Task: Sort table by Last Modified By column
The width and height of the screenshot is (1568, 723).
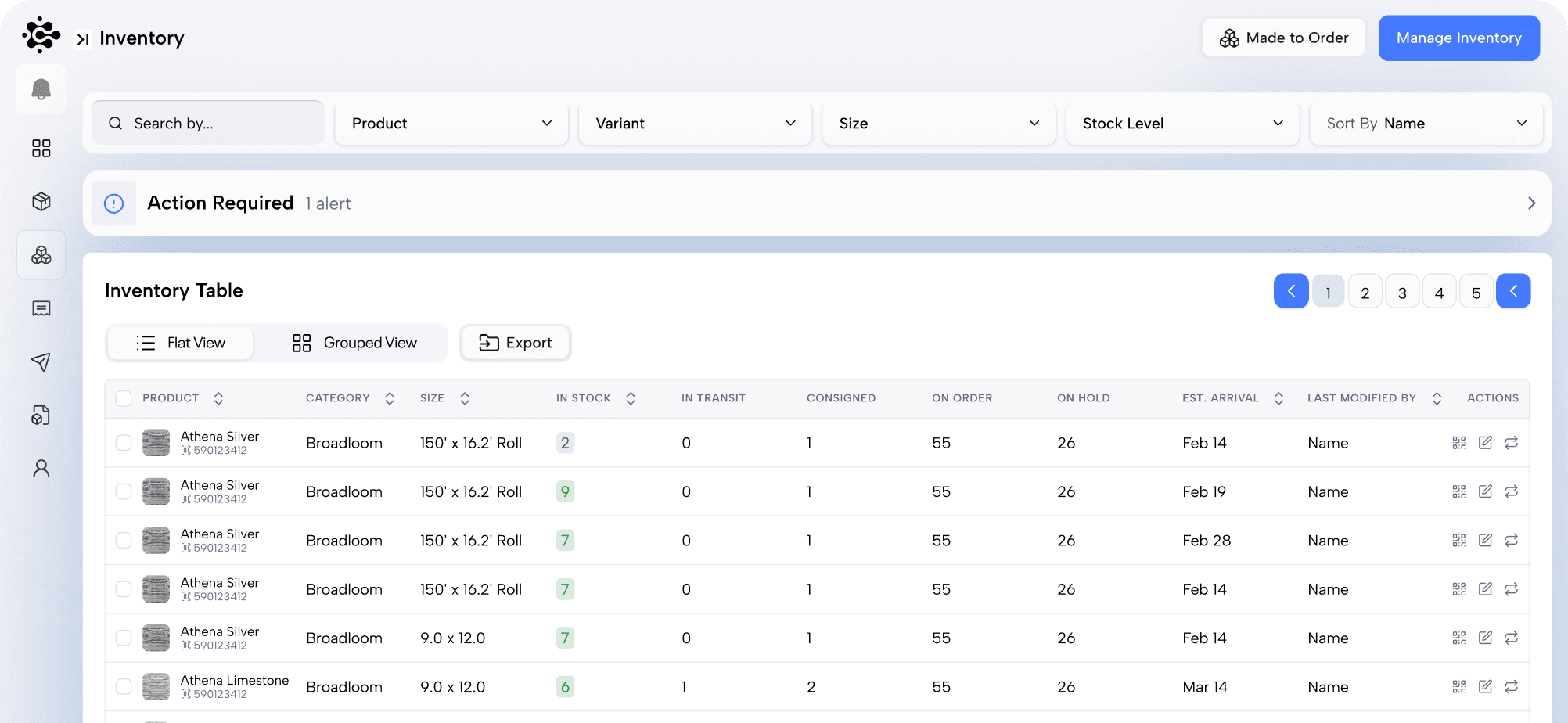Action: [1437, 398]
